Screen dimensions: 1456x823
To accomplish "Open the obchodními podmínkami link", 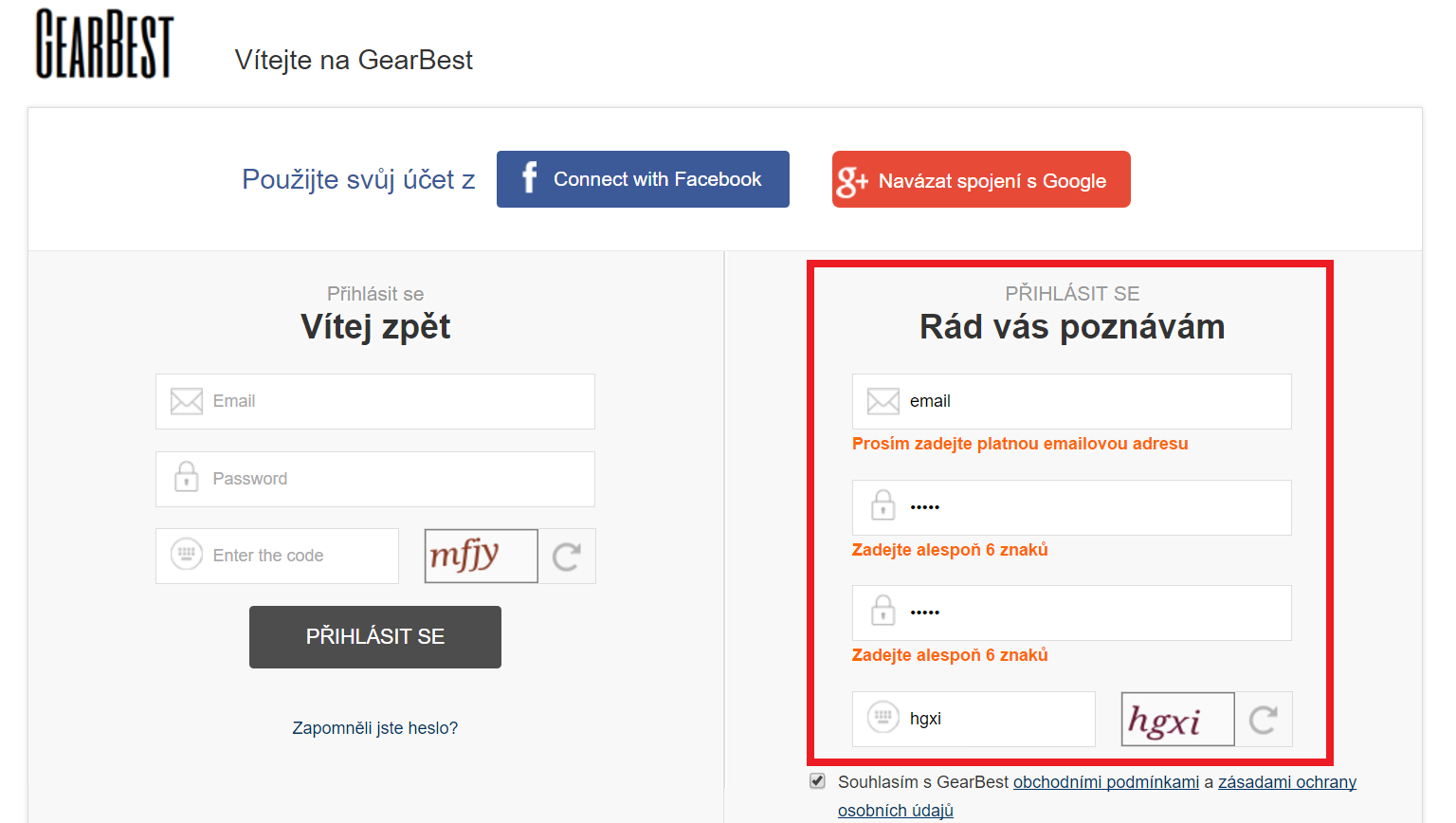I will [x=1105, y=782].
